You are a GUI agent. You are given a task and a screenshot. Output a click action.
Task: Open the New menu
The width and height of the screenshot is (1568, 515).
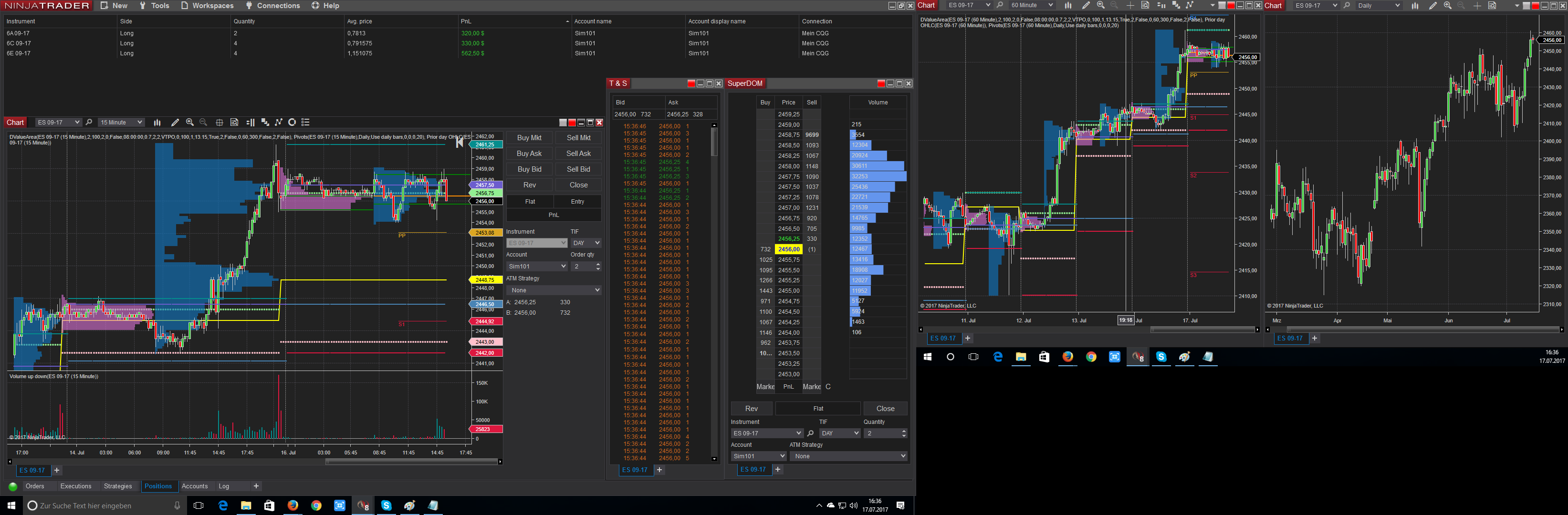(x=114, y=5)
